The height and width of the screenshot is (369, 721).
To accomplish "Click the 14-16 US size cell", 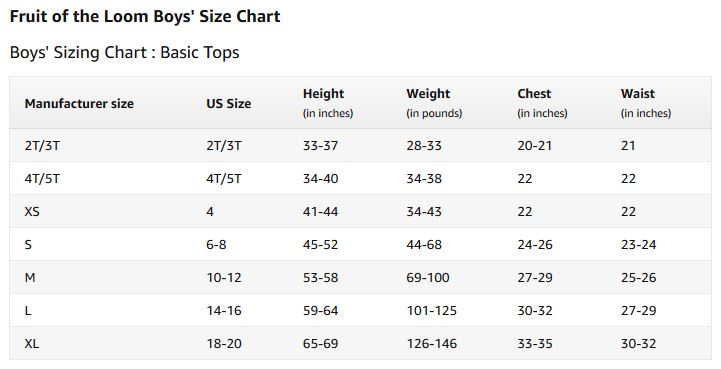I will 224,311.
